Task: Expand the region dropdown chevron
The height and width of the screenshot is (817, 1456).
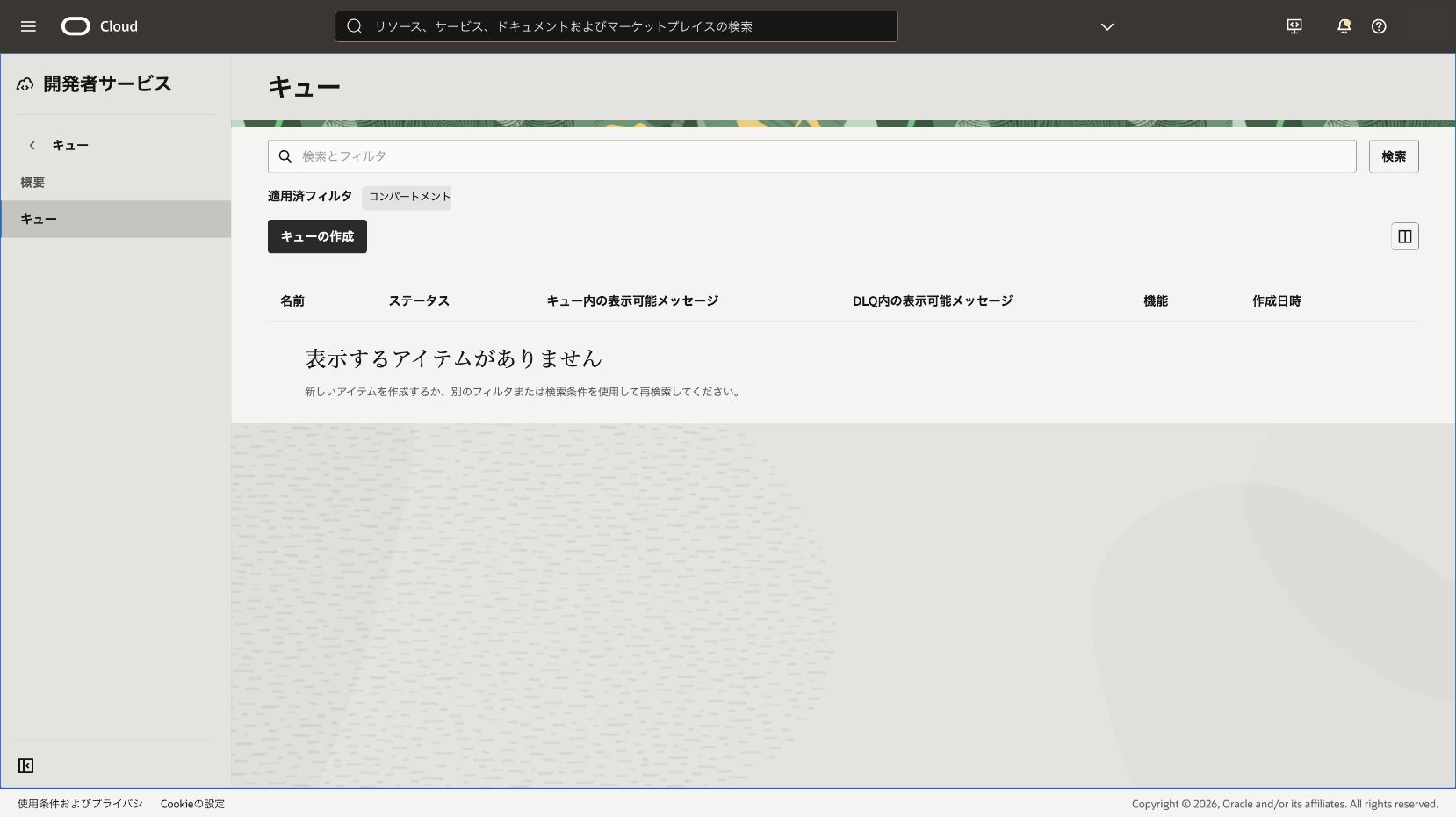Action: pos(1107,26)
